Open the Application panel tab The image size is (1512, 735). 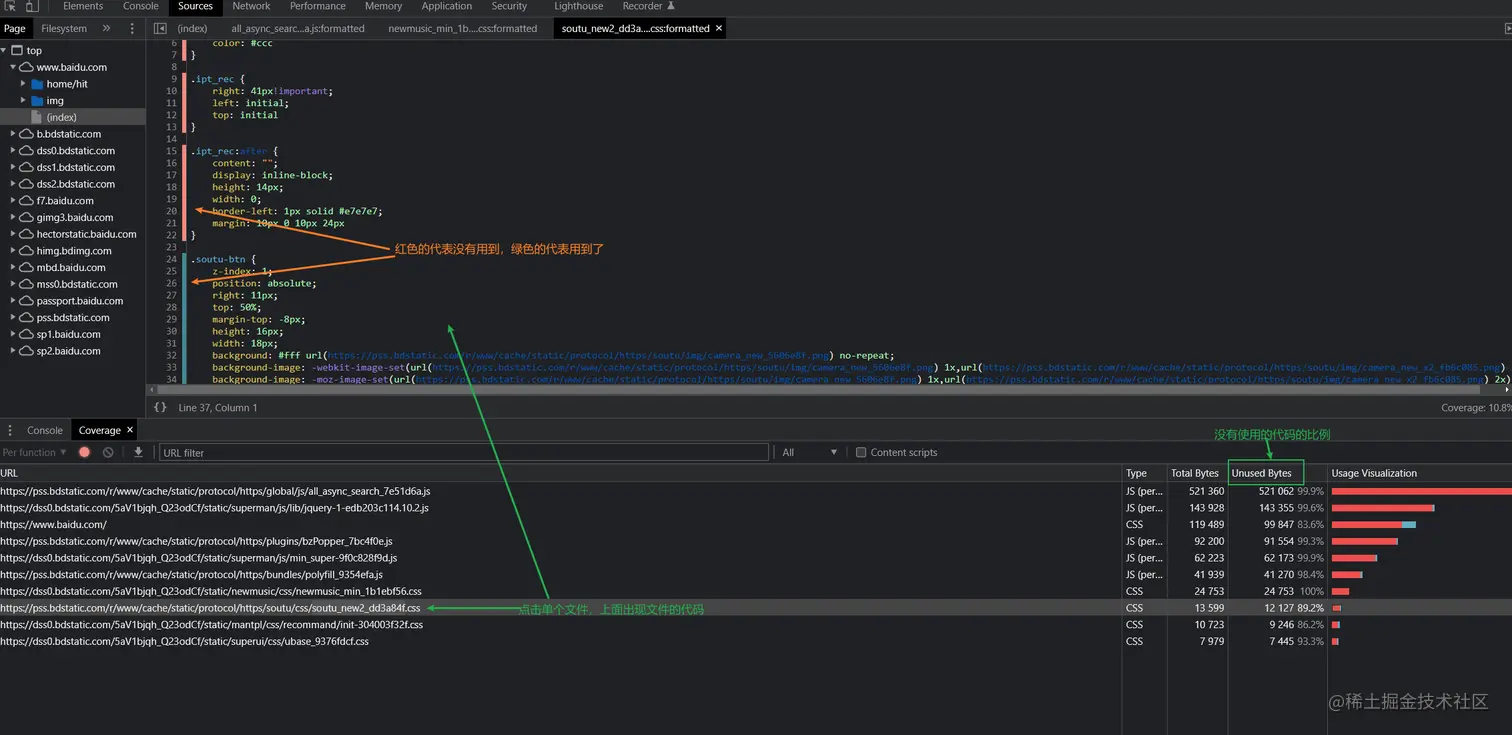[447, 6]
